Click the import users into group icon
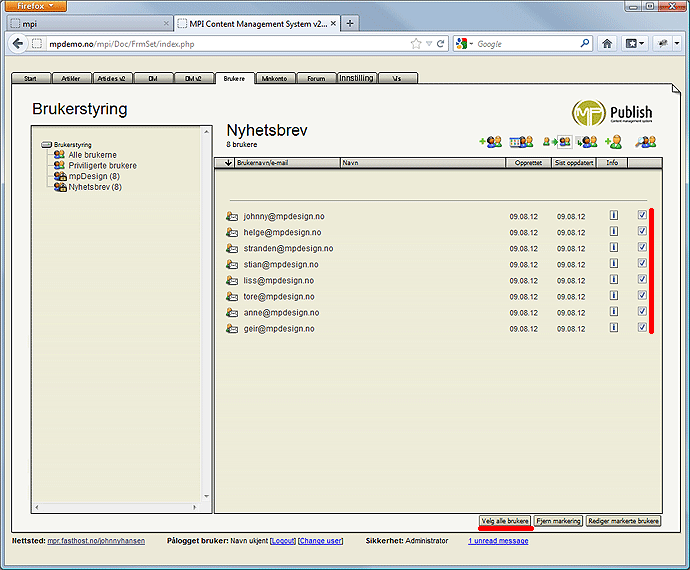The image size is (690, 570). click(587, 142)
